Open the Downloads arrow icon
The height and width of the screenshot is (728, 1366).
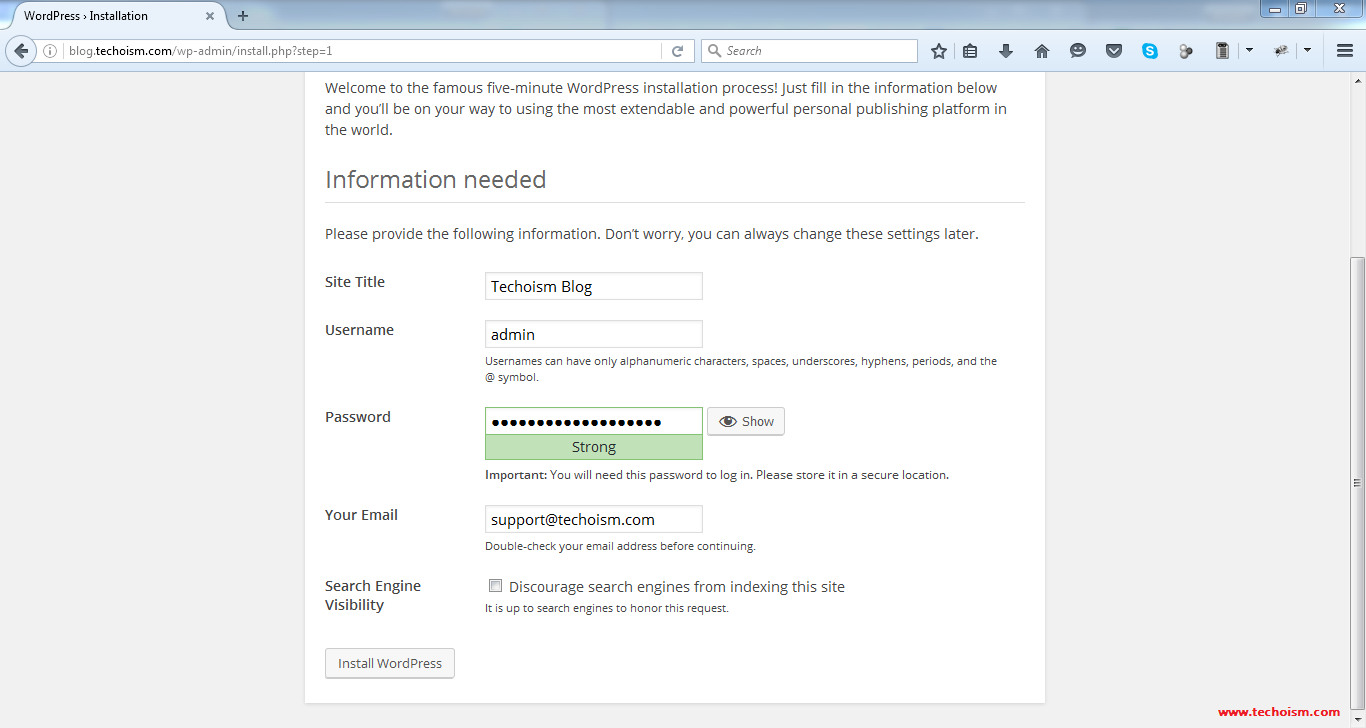[1006, 51]
